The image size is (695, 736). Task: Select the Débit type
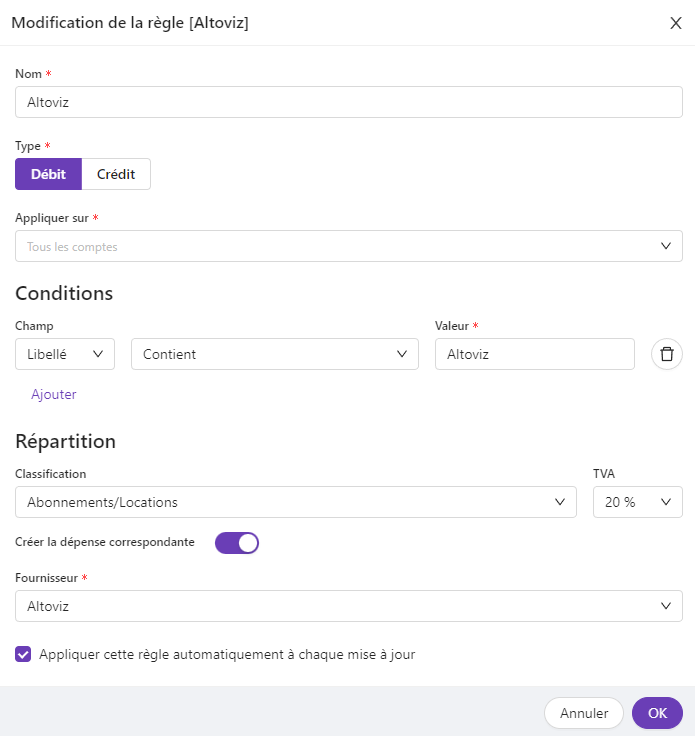coord(48,174)
